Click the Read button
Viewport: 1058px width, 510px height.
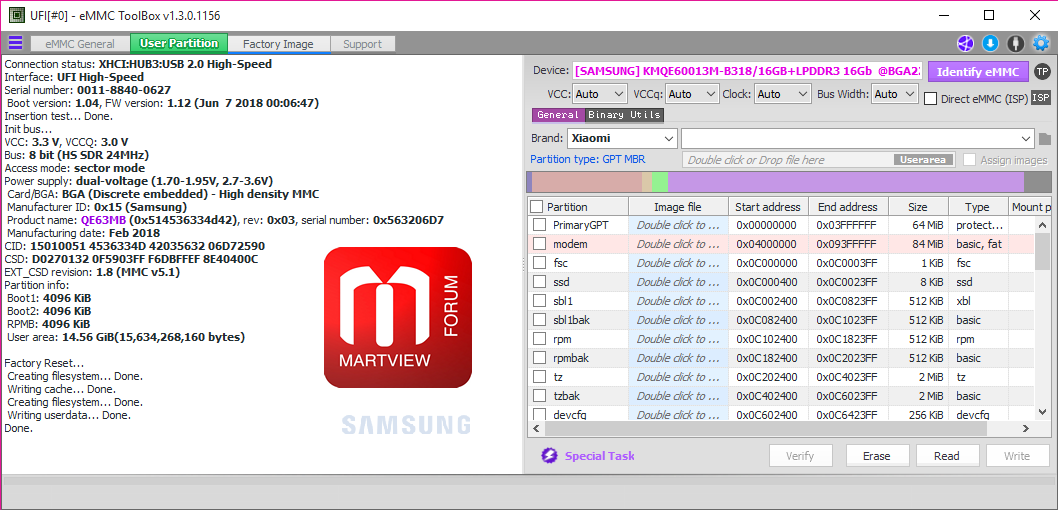coord(947,456)
